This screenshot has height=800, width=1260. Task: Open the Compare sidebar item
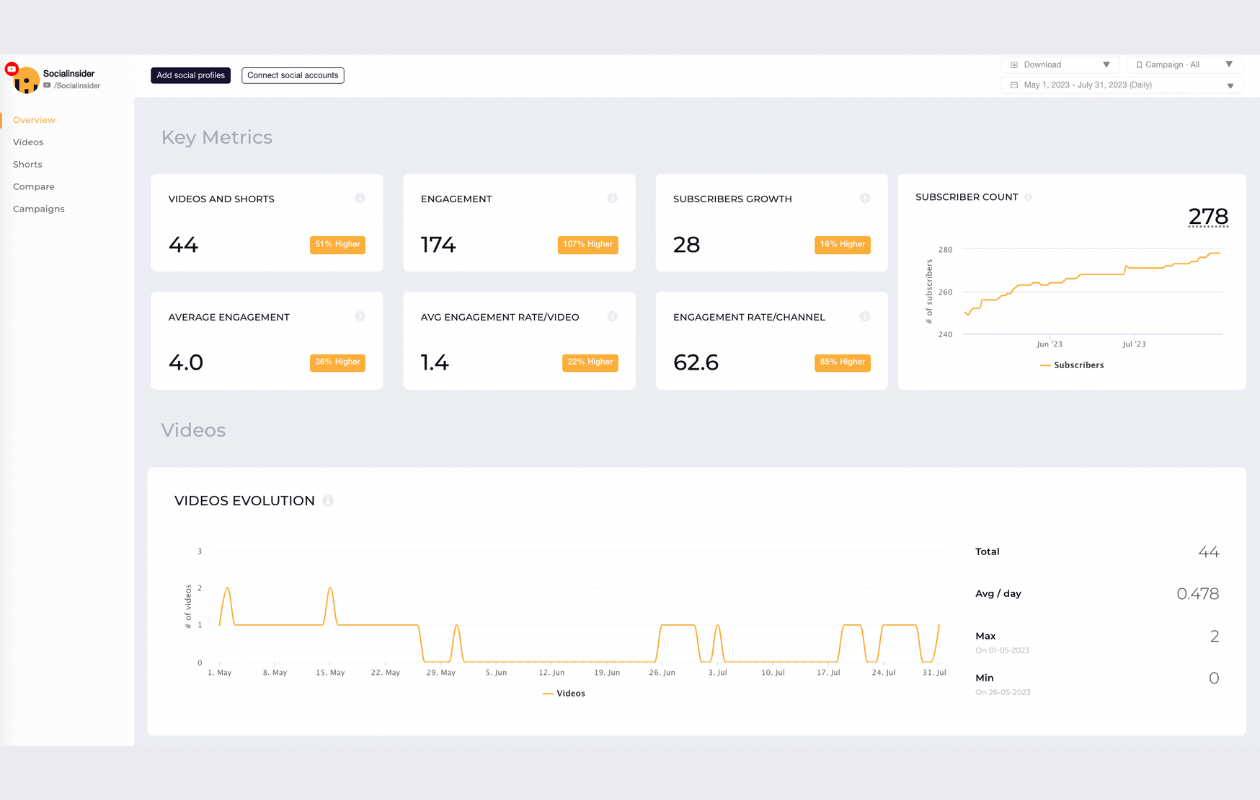coord(34,186)
